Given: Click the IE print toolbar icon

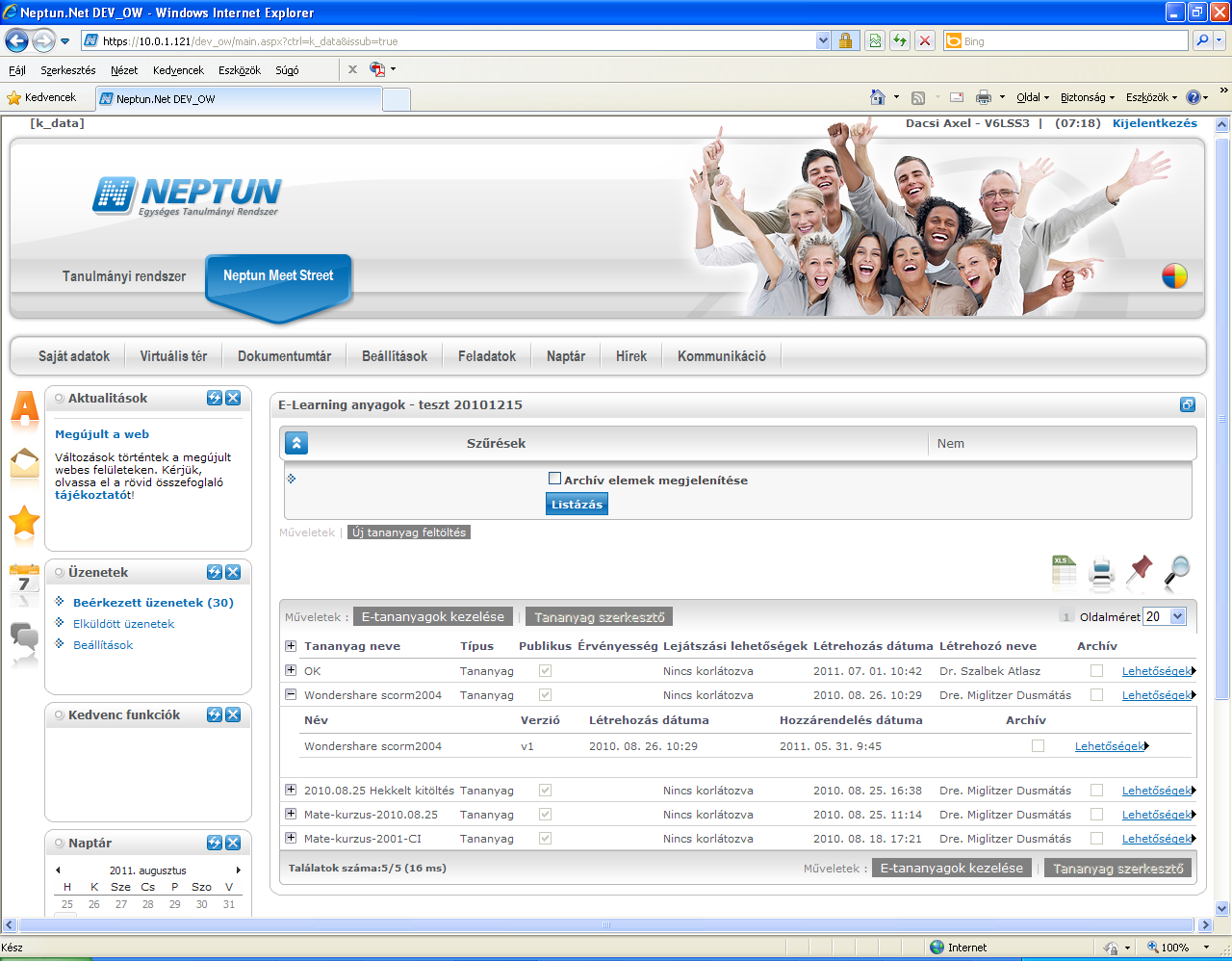Looking at the screenshot, I should (983, 97).
